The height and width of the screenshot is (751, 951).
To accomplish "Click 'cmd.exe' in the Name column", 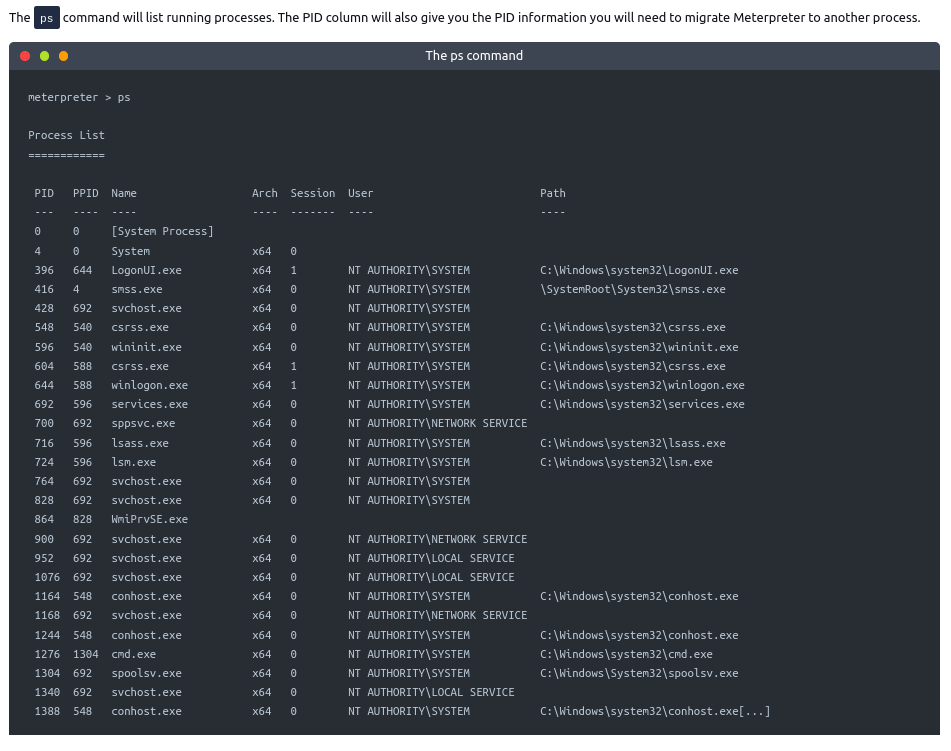I will [x=134, y=655].
